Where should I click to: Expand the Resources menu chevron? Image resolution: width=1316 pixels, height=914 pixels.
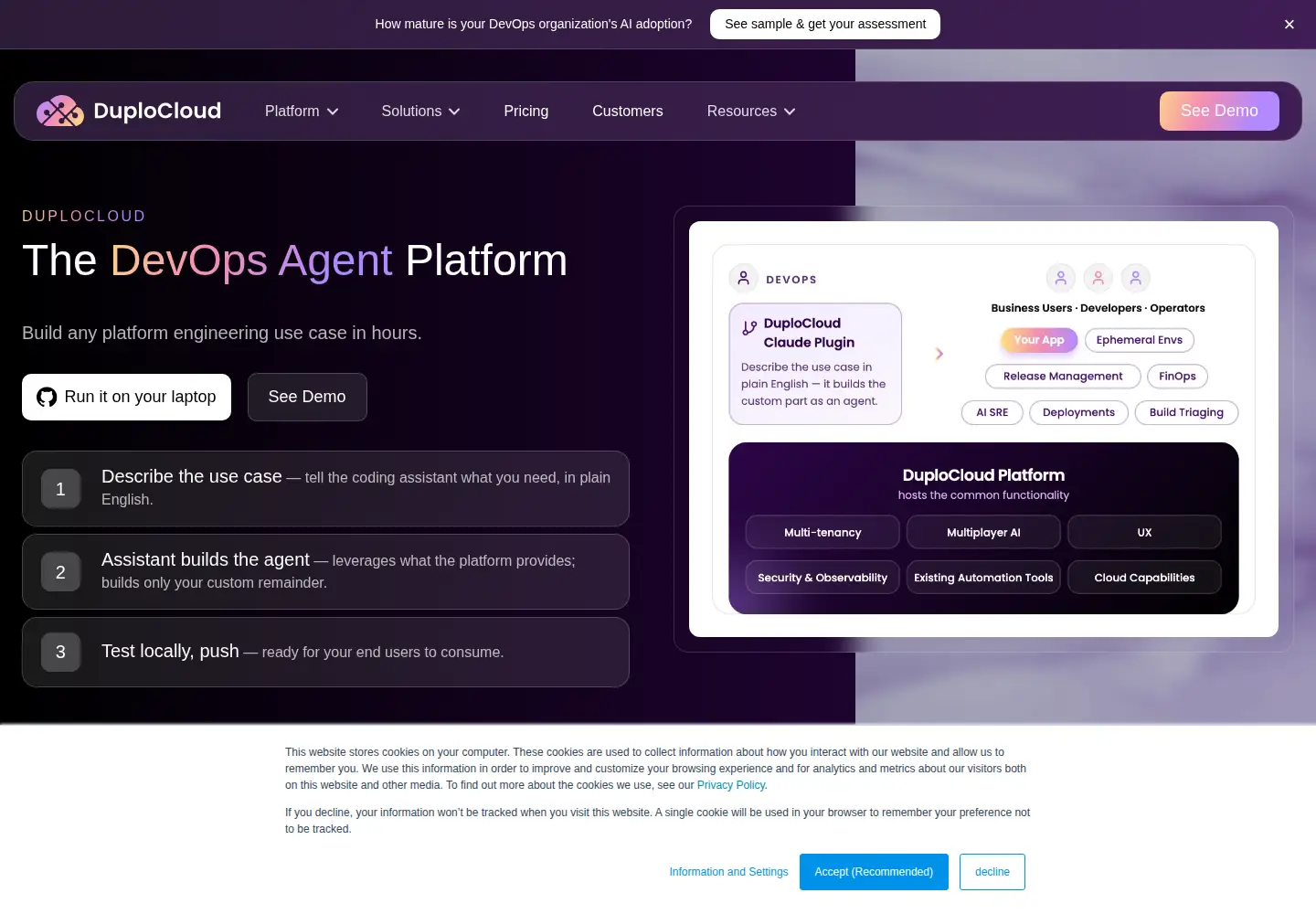tap(790, 112)
